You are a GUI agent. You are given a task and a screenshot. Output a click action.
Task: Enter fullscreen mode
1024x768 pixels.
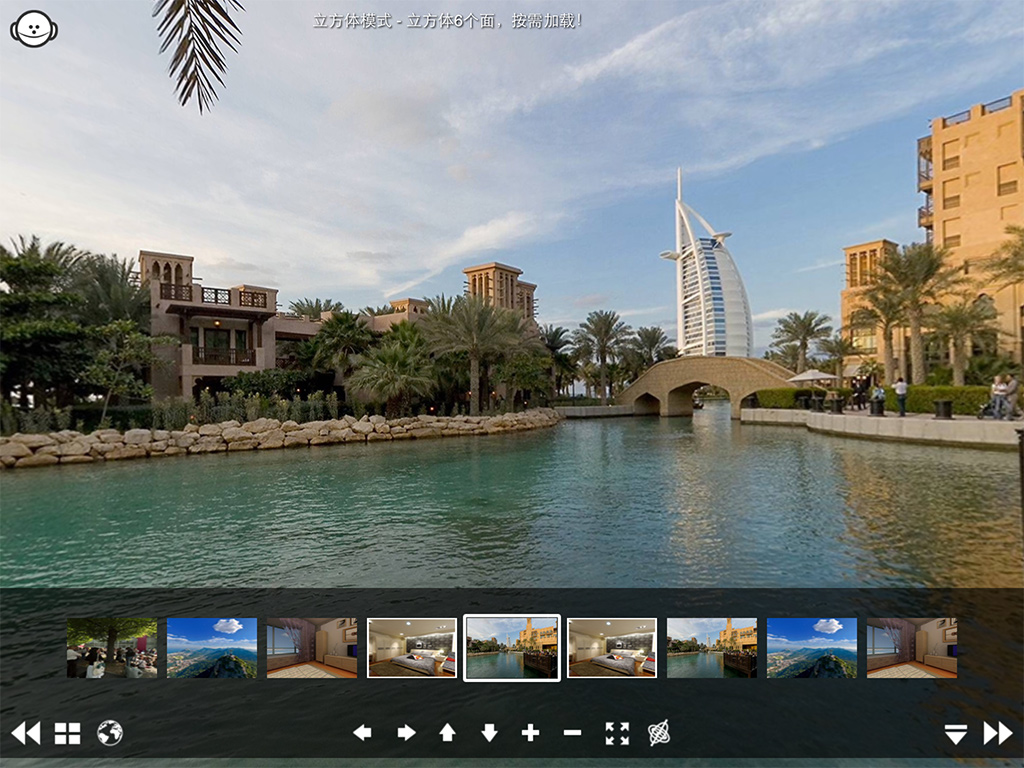click(617, 733)
